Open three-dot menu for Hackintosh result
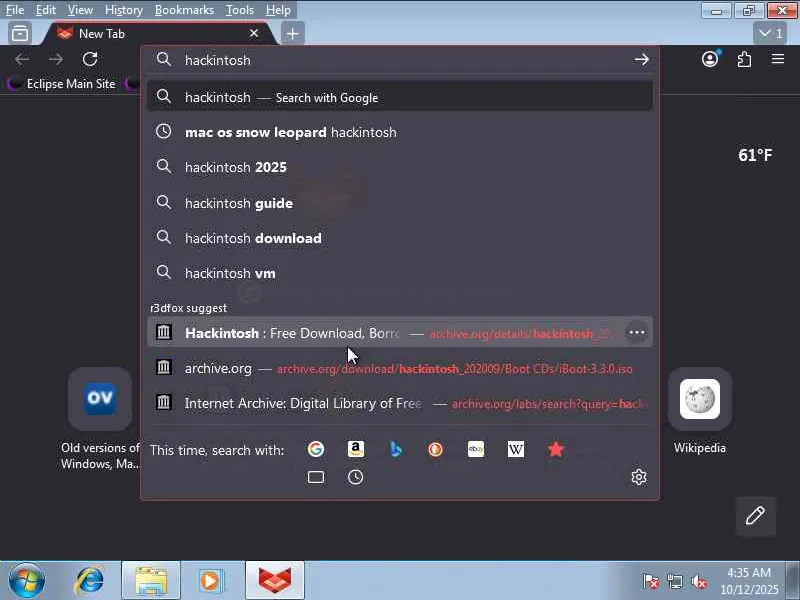 637,333
